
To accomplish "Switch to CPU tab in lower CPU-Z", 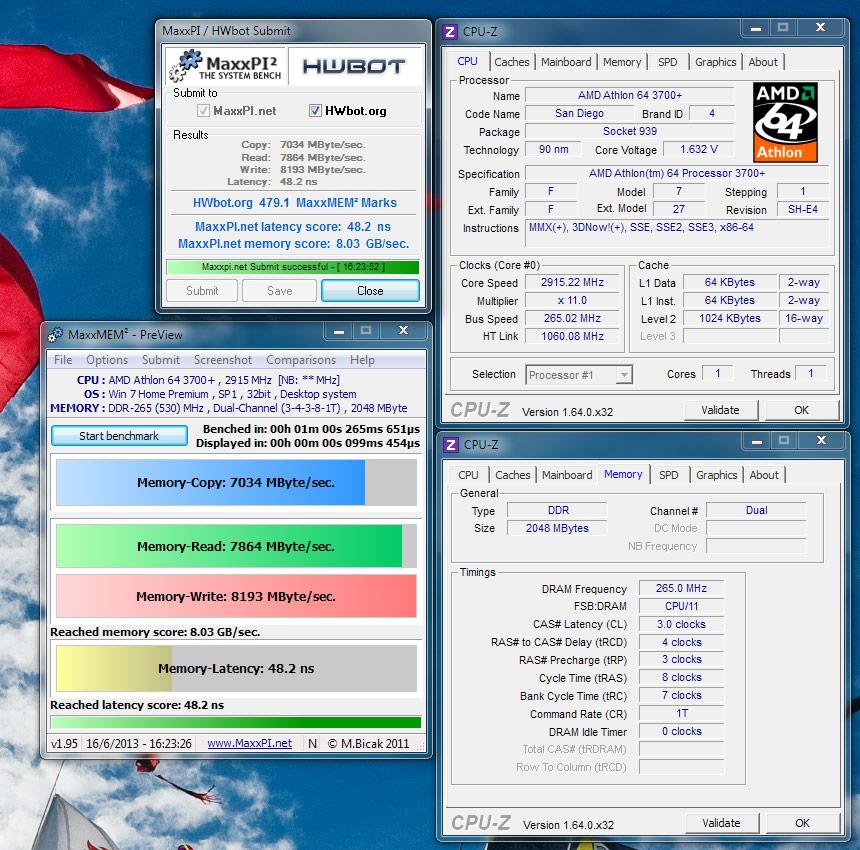I will 468,475.
